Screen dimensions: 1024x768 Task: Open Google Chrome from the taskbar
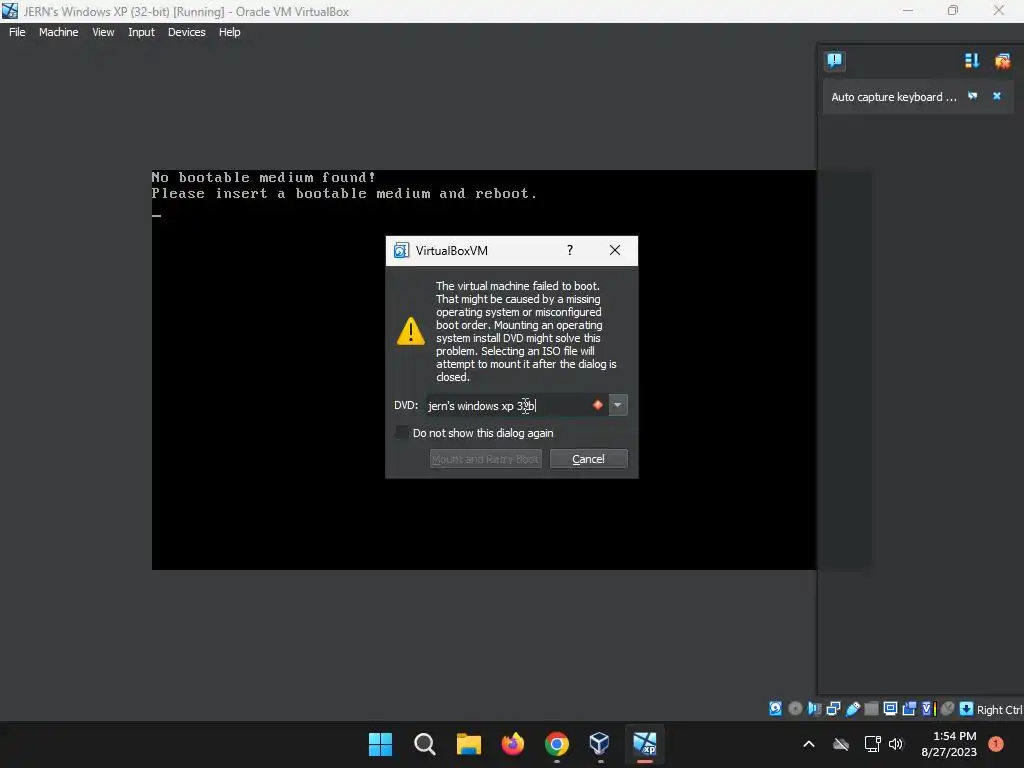pyautogui.click(x=556, y=744)
